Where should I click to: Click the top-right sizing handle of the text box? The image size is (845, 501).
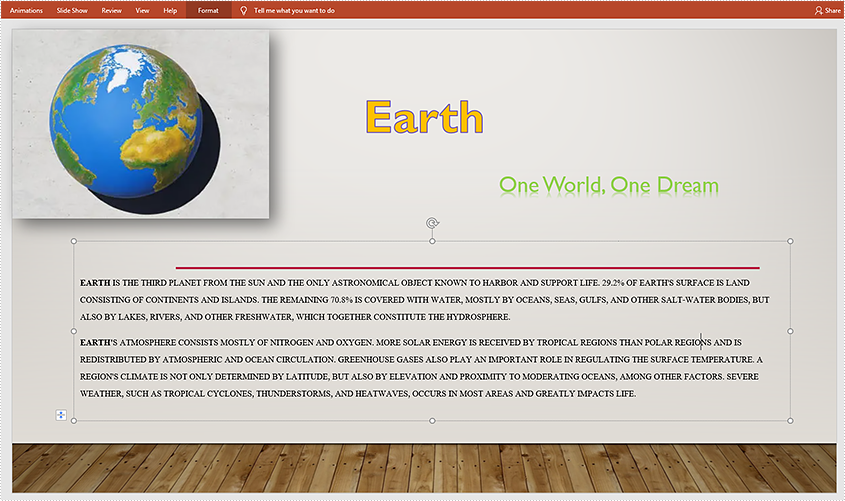pyautogui.click(x=790, y=241)
